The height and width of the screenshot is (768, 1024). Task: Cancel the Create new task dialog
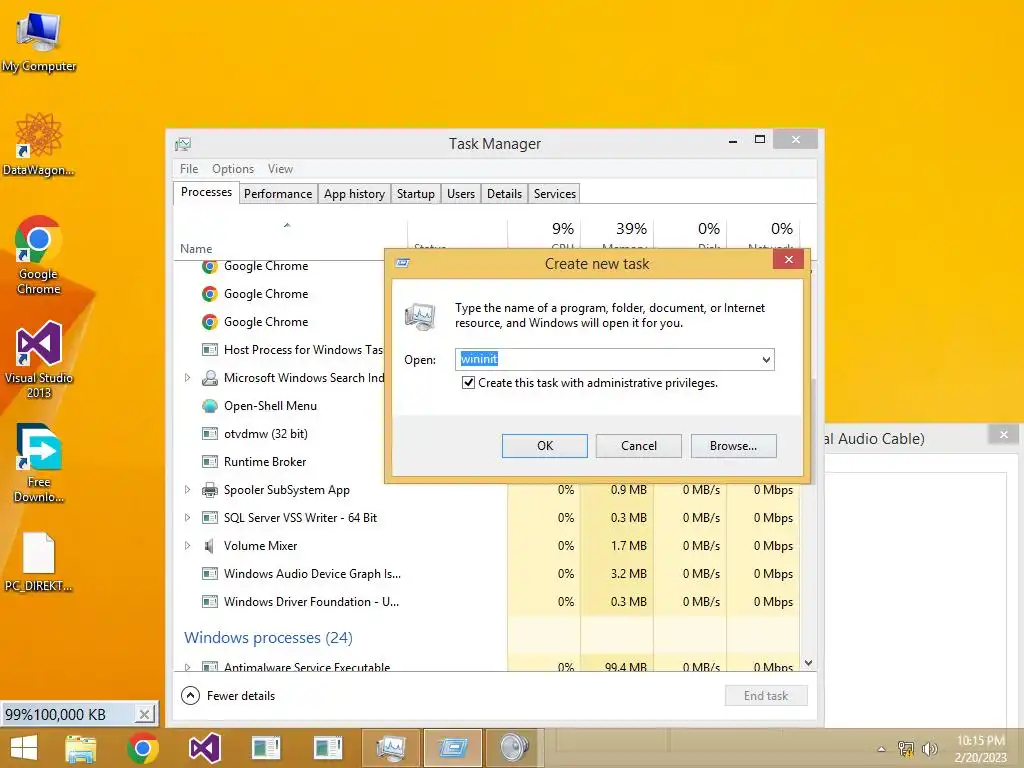tap(639, 445)
